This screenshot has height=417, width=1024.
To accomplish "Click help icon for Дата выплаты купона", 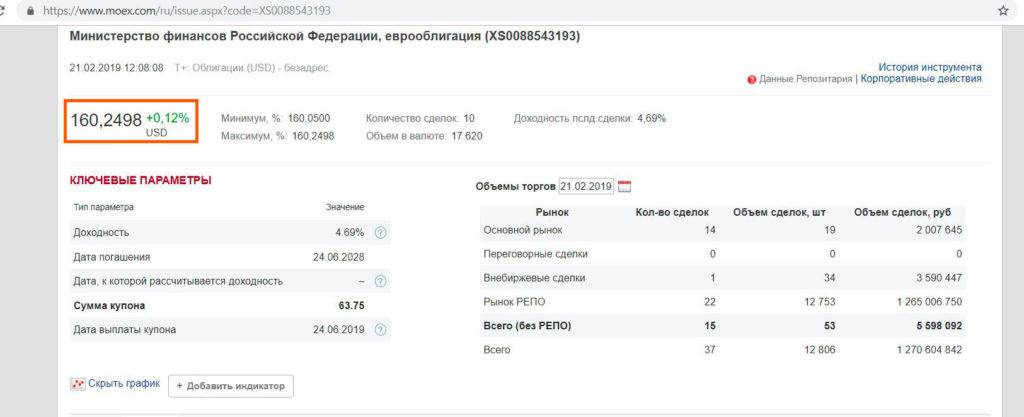I will click(380, 330).
